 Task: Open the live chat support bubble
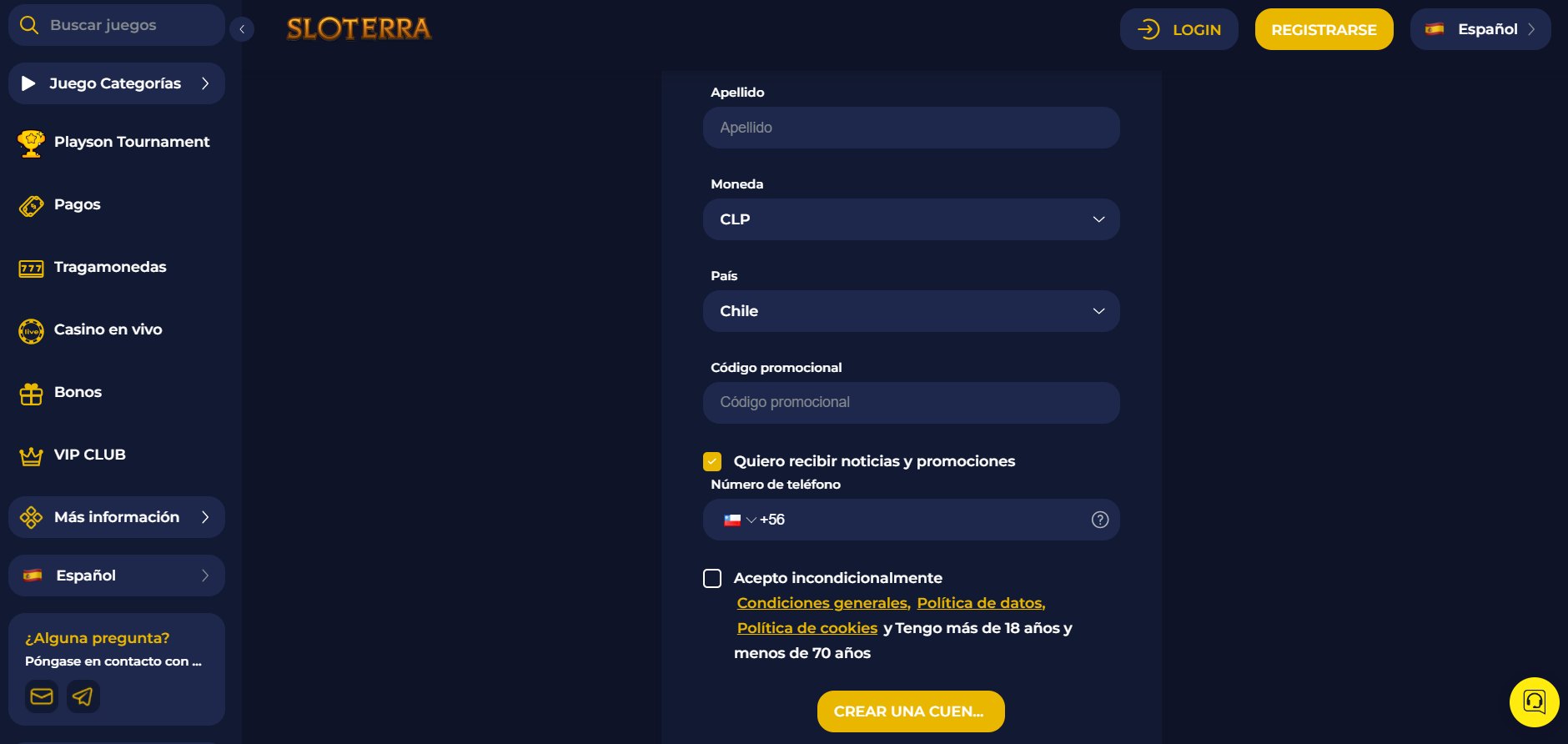(x=1534, y=701)
